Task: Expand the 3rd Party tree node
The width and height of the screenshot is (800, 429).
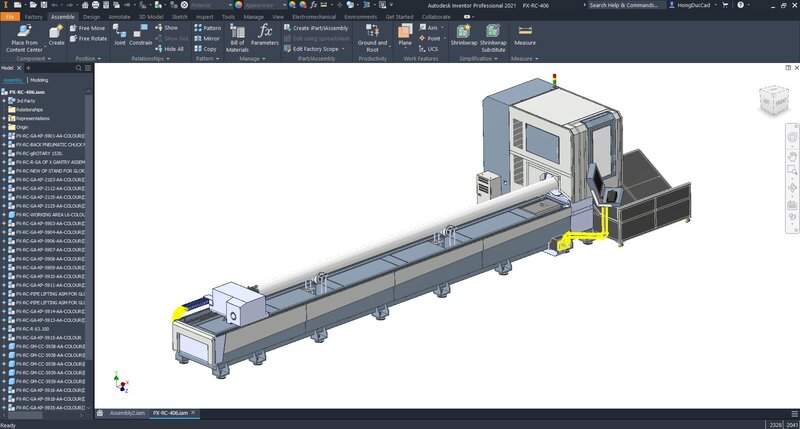Action: pos(5,101)
